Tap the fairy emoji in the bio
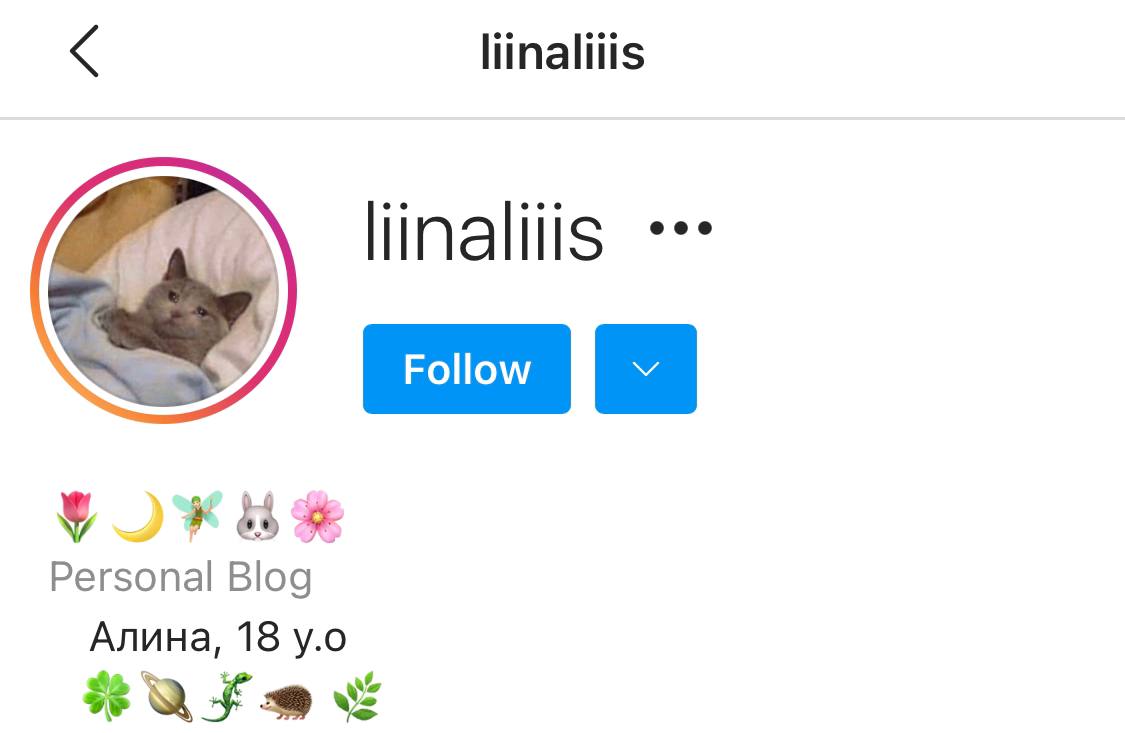1125x733 pixels. click(x=197, y=516)
